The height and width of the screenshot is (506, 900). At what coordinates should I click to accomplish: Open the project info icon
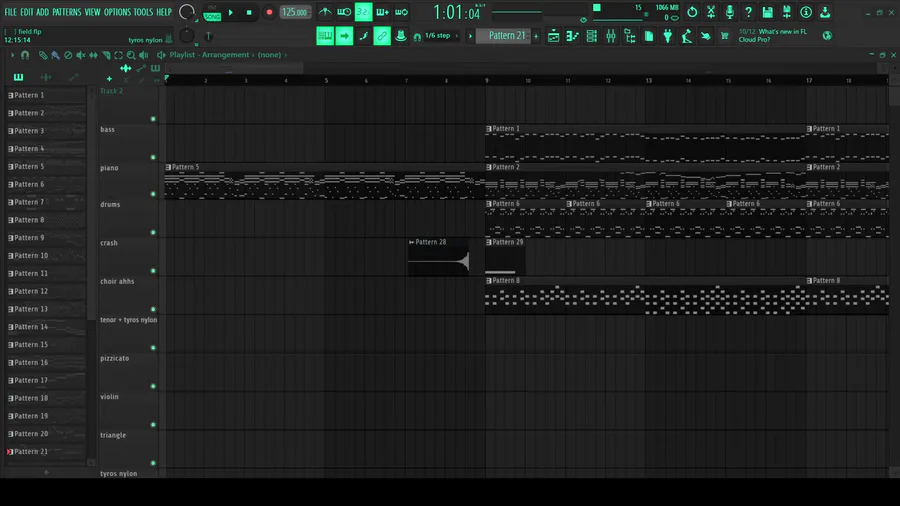806,12
